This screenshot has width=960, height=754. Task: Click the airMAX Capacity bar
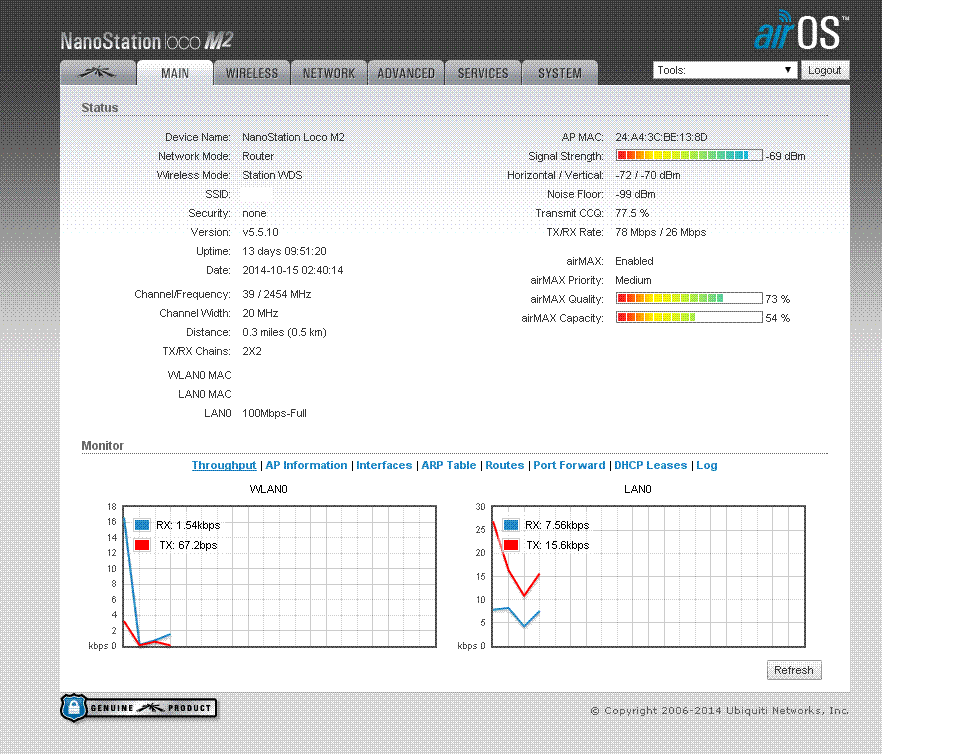tap(689, 318)
